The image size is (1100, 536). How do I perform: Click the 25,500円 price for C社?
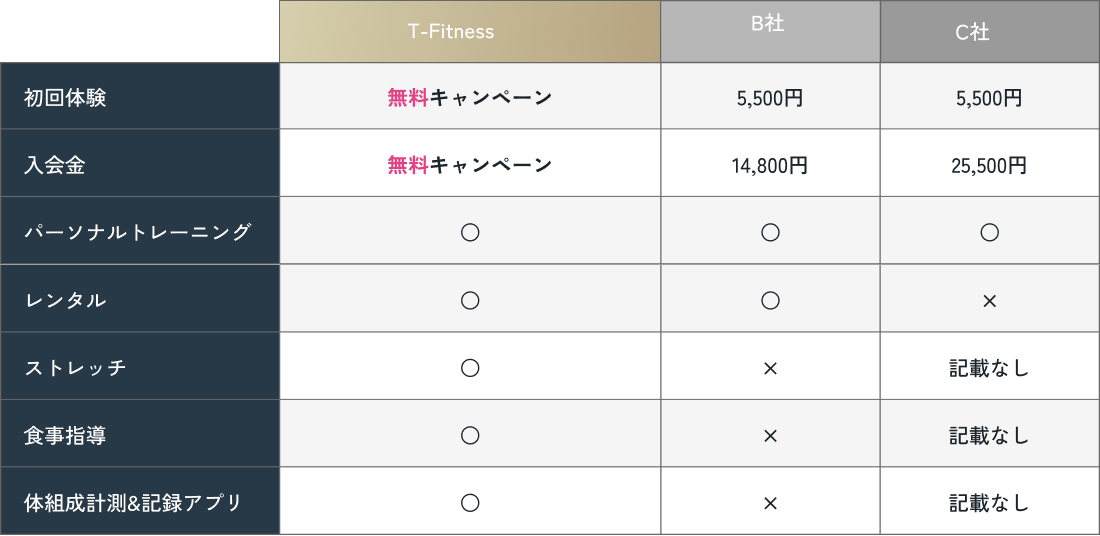[989, 166]
